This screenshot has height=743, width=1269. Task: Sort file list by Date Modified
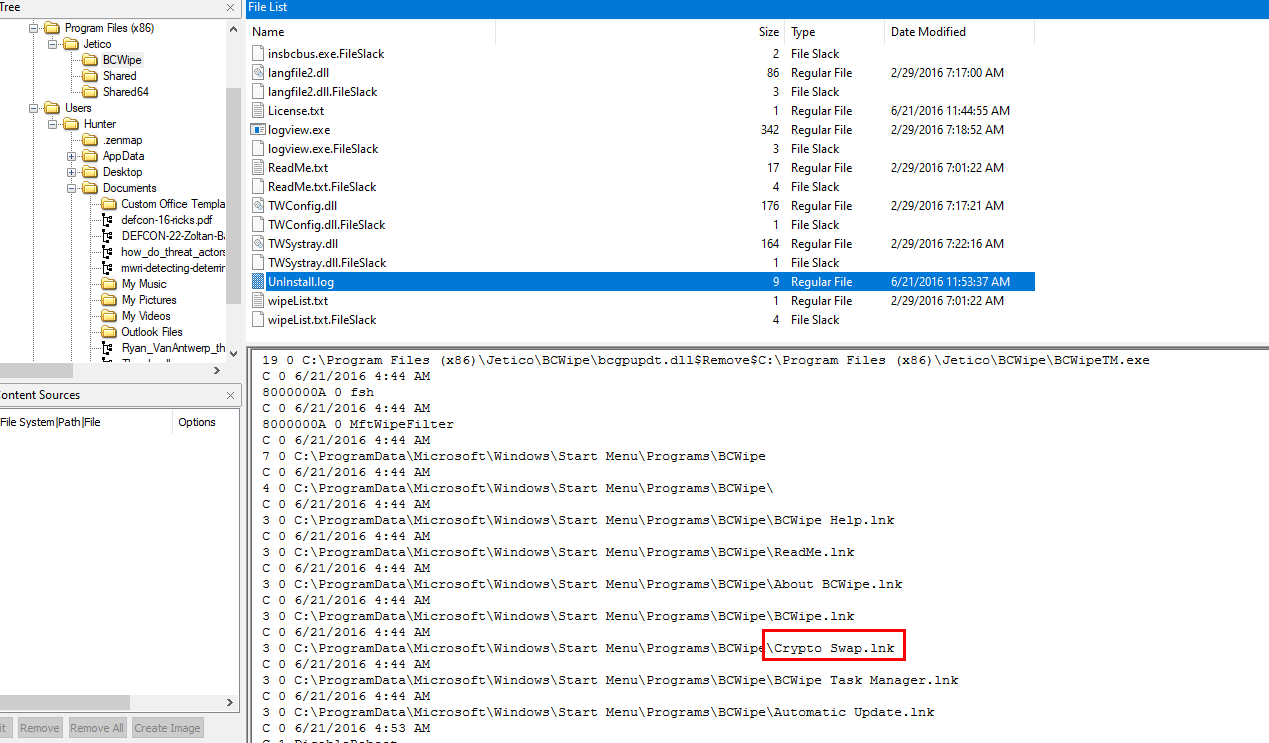[960, 32]
